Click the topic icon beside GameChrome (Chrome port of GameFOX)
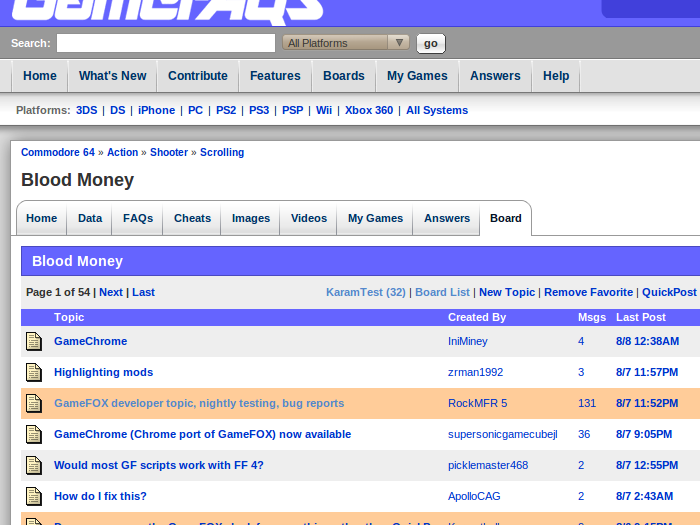Screen dimensions: 700x525 pos(33,434)
